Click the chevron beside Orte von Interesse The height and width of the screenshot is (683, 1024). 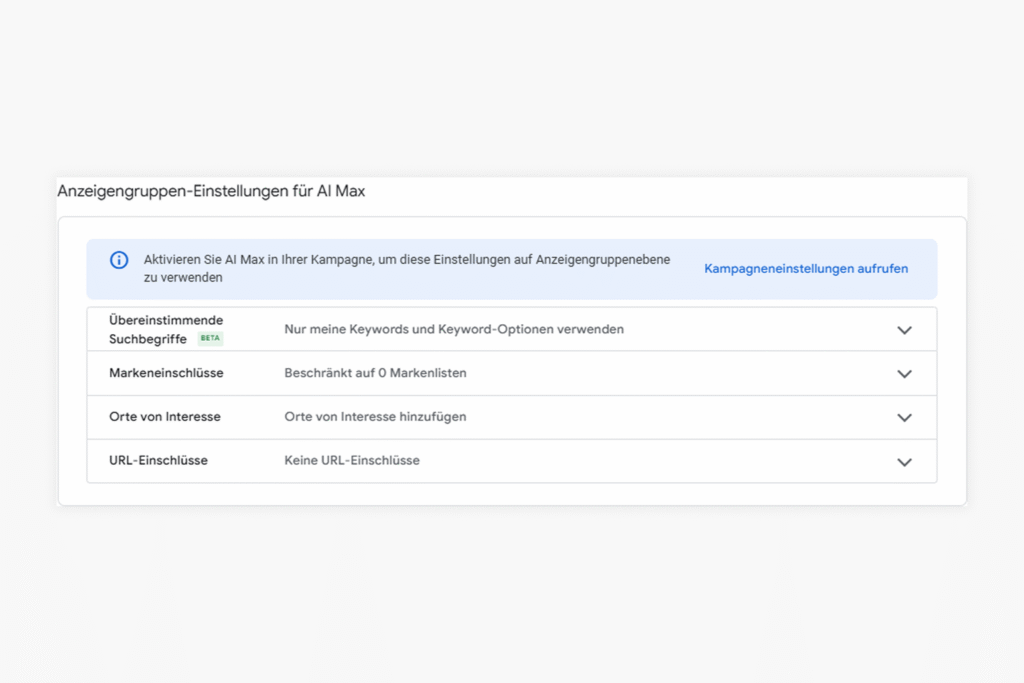coord(904,417)
